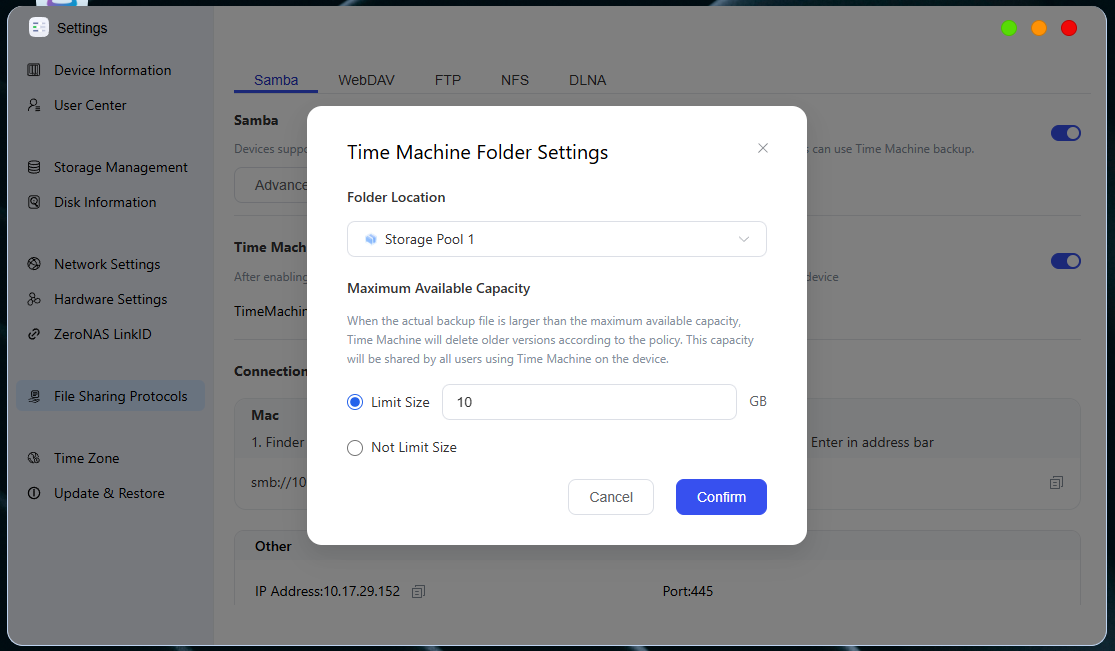Select the Disk Information icon

33,202
